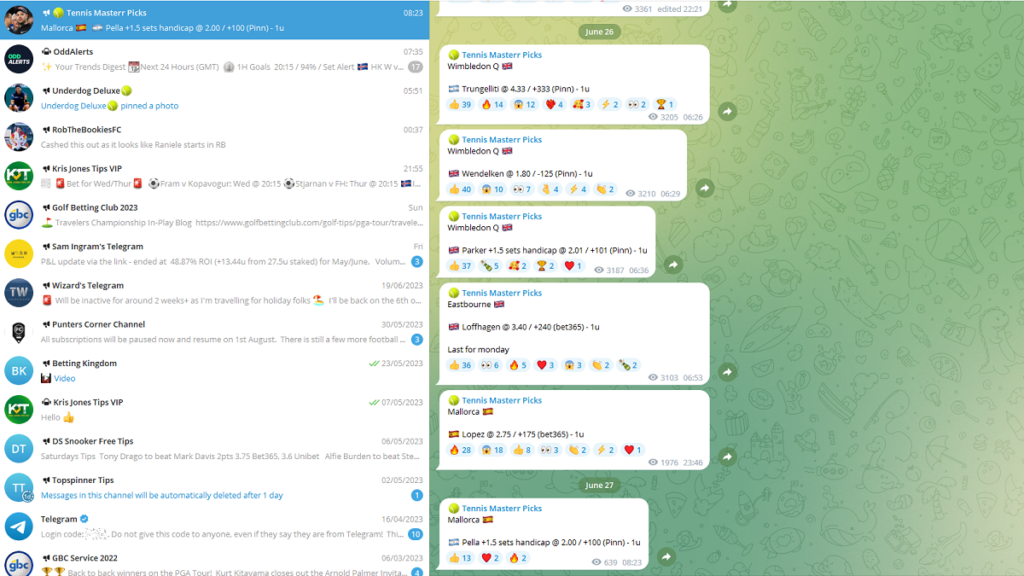Add scream 12 reaction on Trungelliti message

pyautogui.click(x=524, y=104)
